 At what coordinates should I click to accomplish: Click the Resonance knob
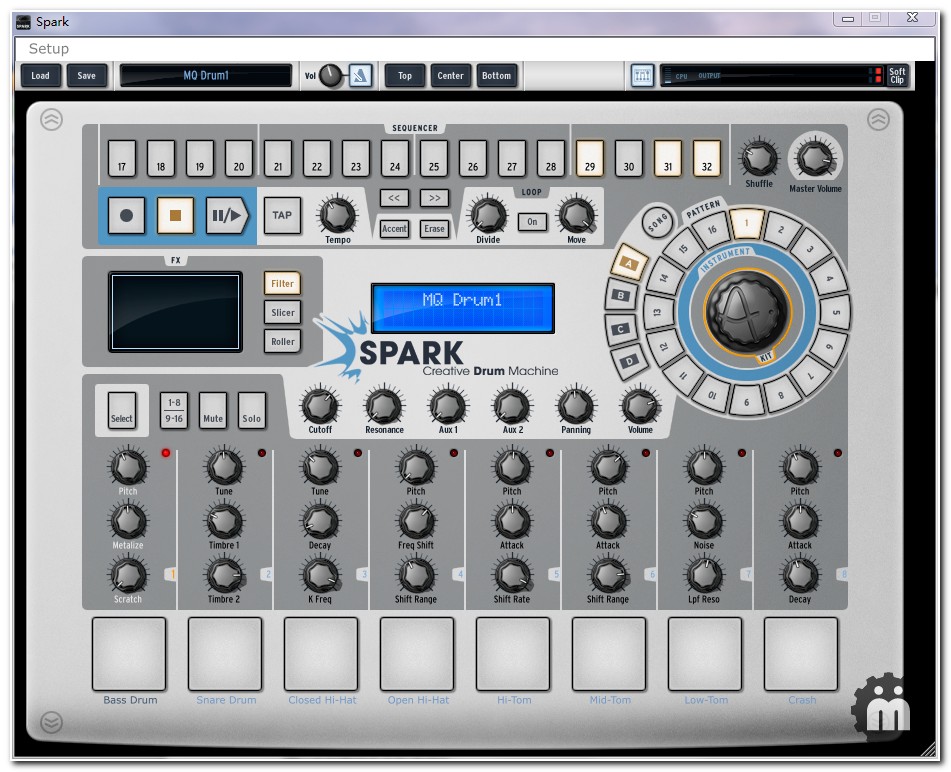tap(384, 404)
